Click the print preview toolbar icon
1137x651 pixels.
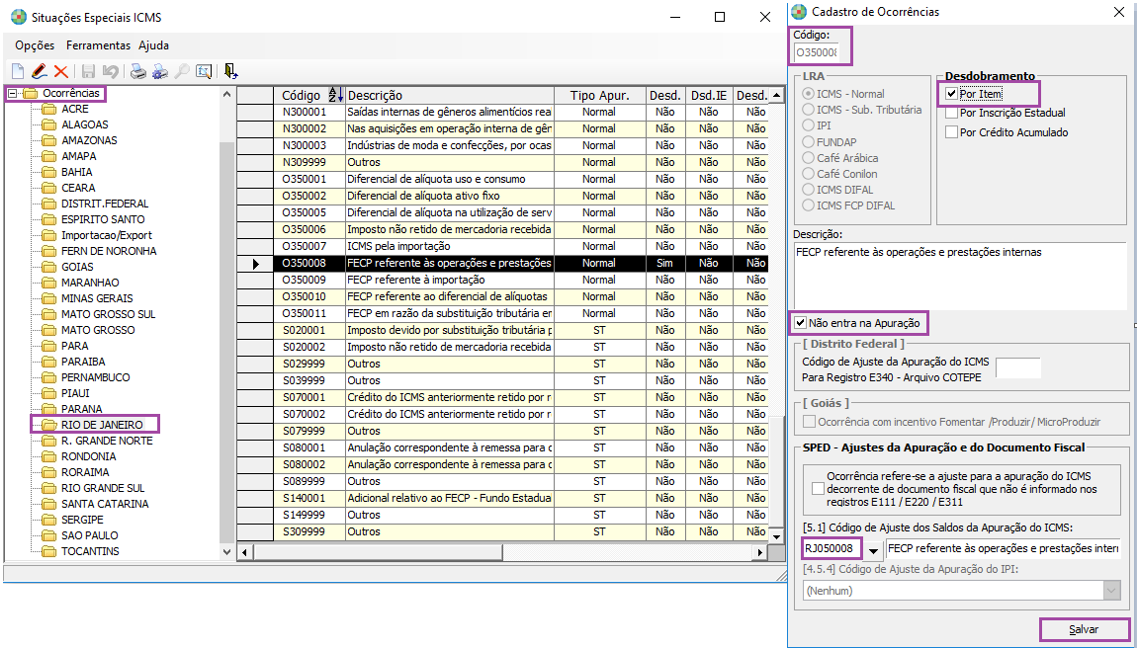coord(204,71)
